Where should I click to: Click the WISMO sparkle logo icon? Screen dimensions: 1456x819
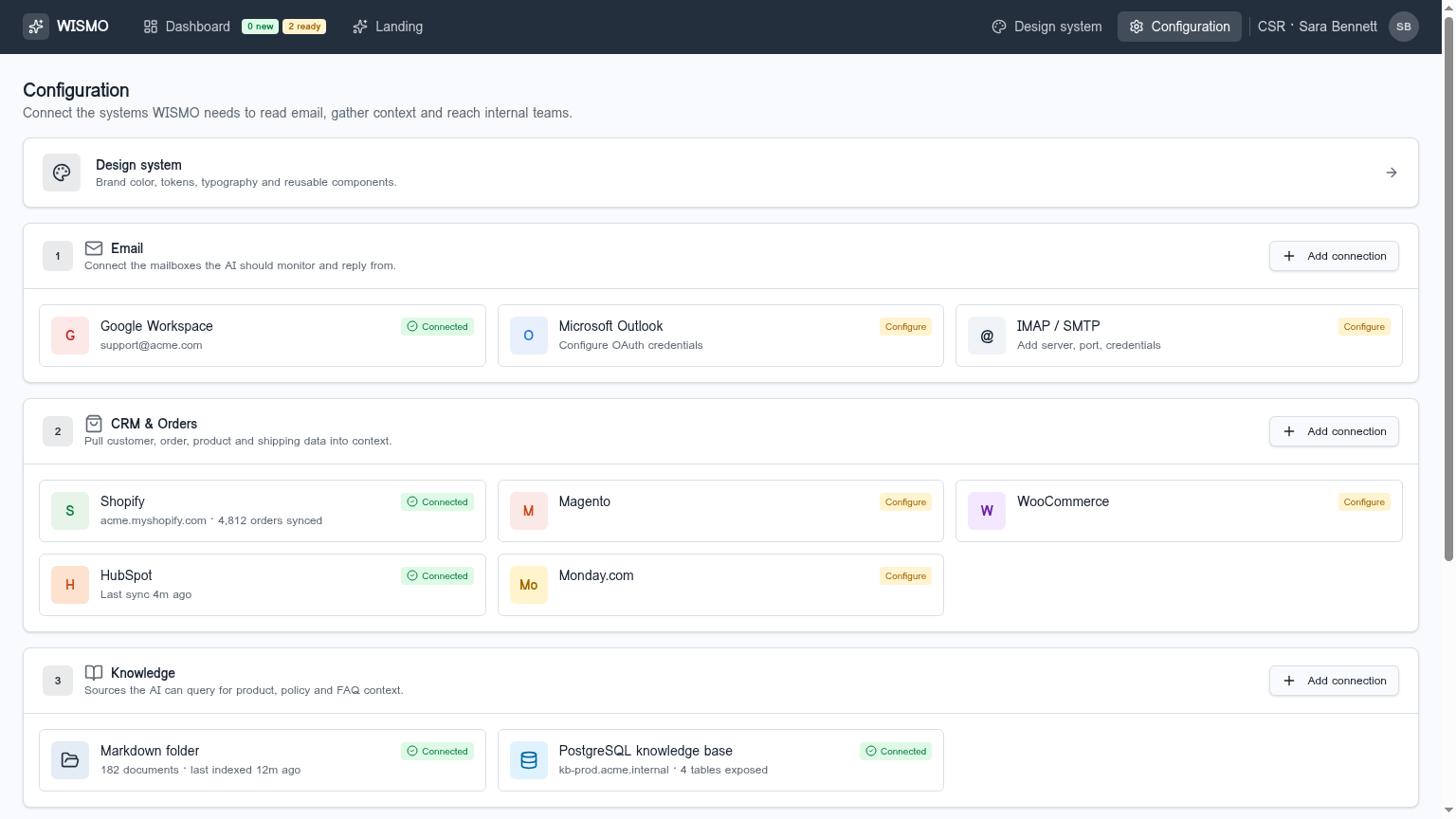click(36, 27)
